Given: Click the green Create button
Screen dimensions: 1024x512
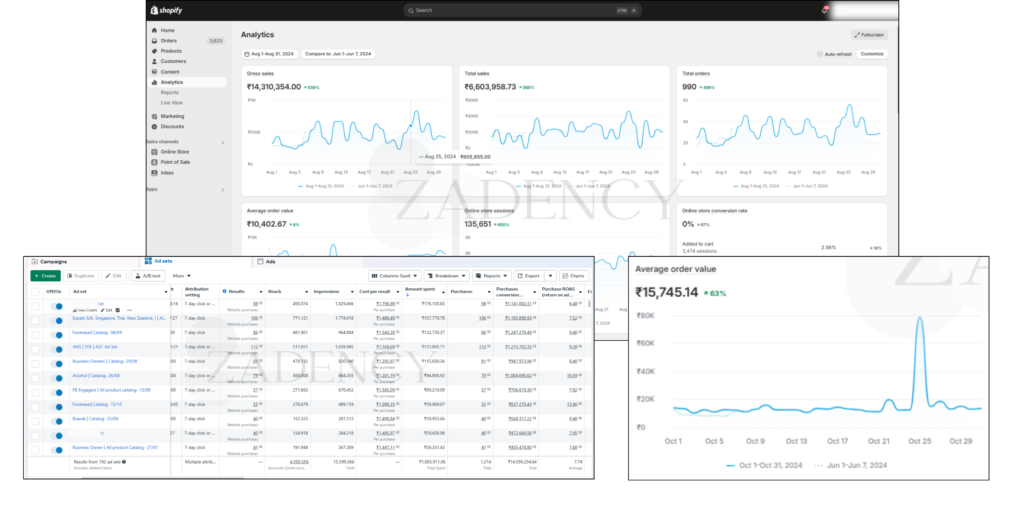Looking at the screenshot, I should tap(45, 275).
